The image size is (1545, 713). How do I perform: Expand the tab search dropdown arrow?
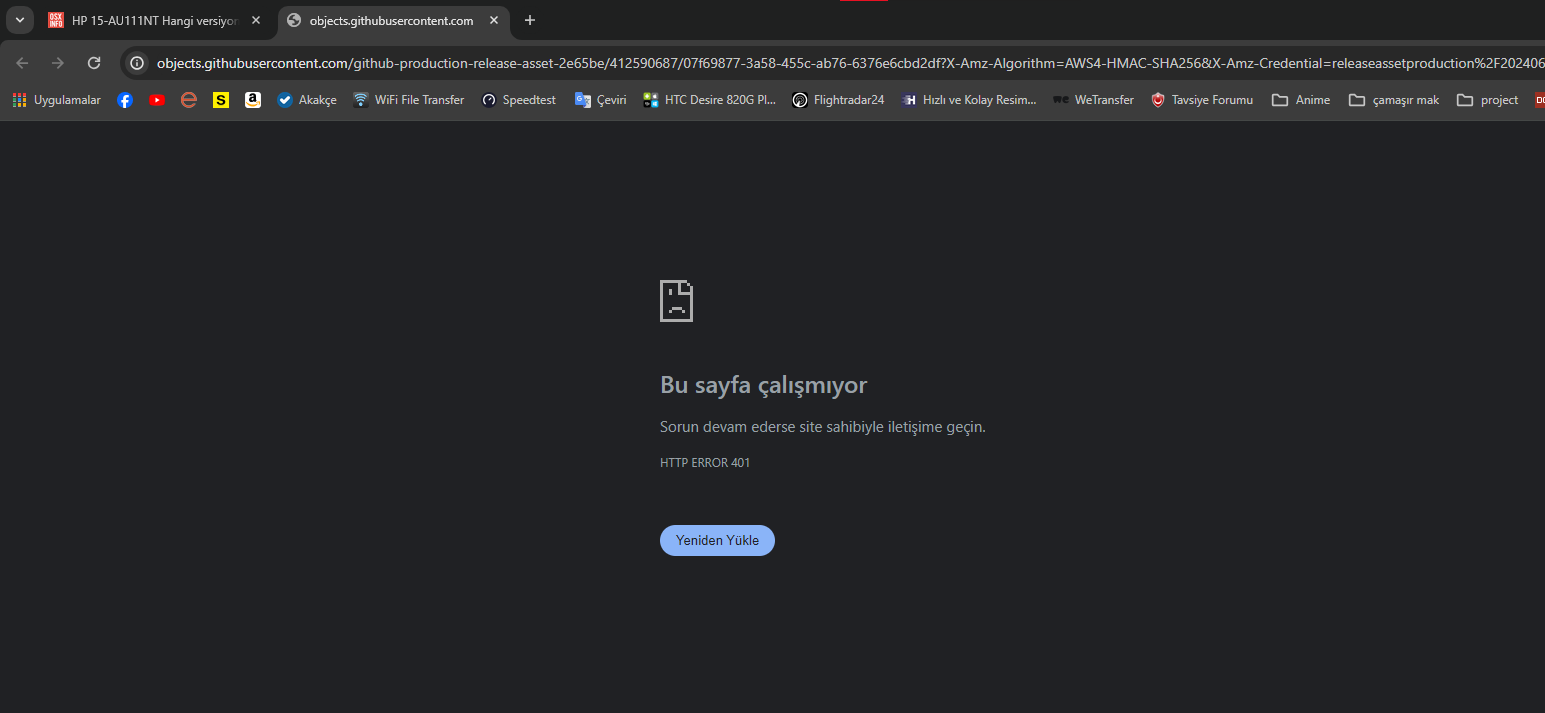tap(19, 20)
